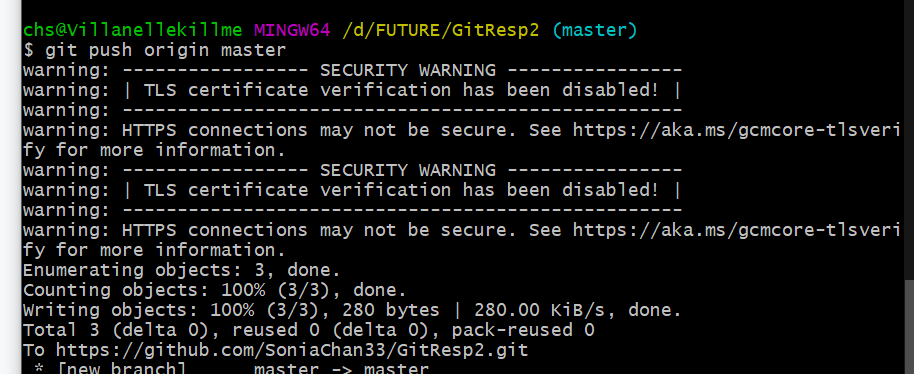
Task: Click the first SECURITY WARNING header line
Action: coord(353,71)
